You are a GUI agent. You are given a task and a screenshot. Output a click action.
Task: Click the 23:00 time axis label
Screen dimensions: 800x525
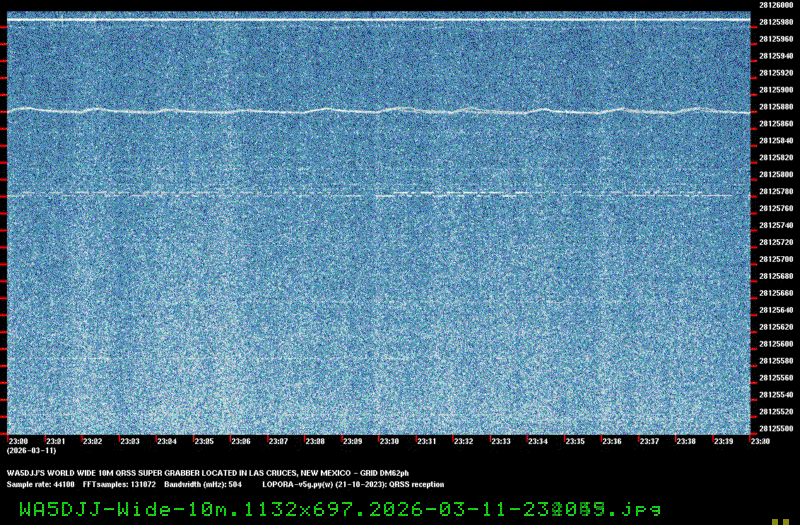(x=18, y=441)
